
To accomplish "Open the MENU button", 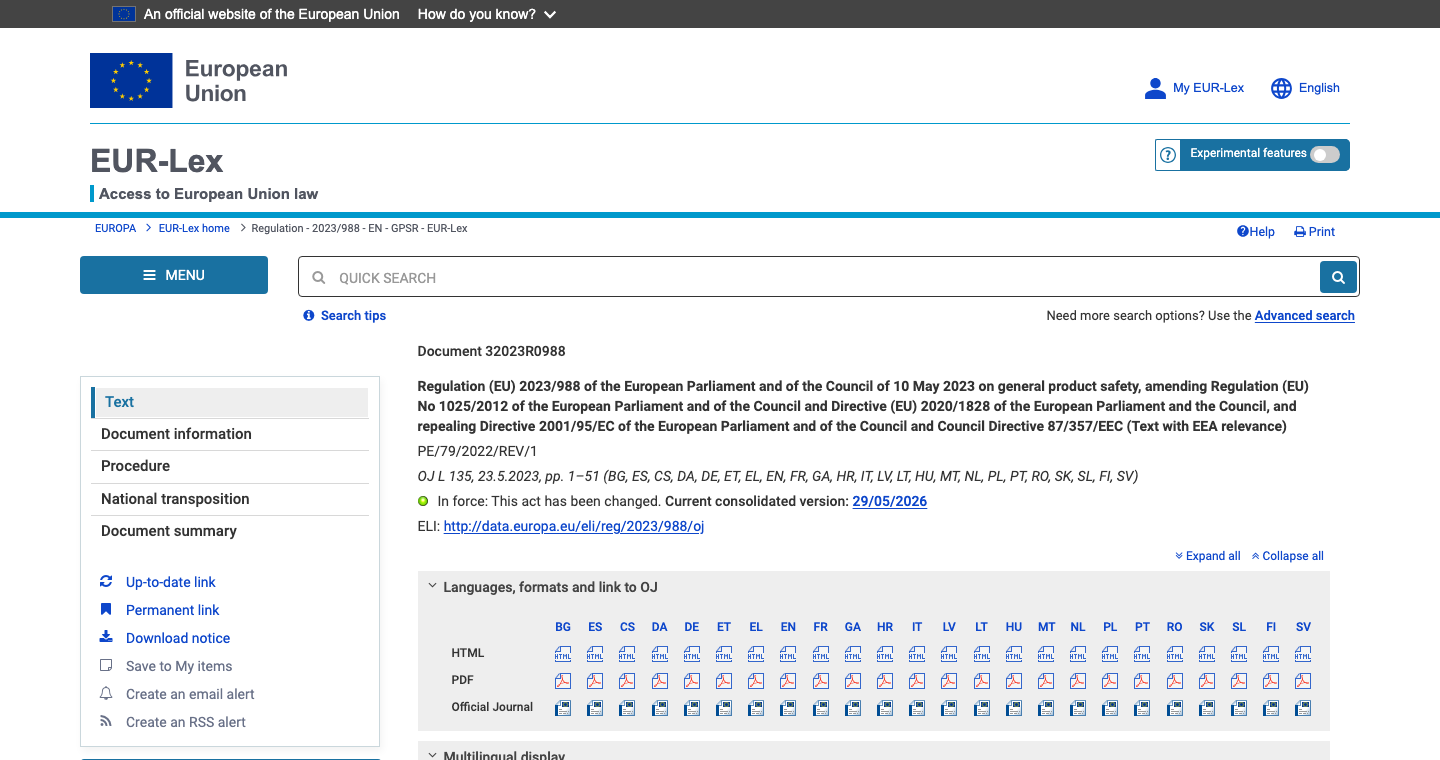I will tap(174, 275).
